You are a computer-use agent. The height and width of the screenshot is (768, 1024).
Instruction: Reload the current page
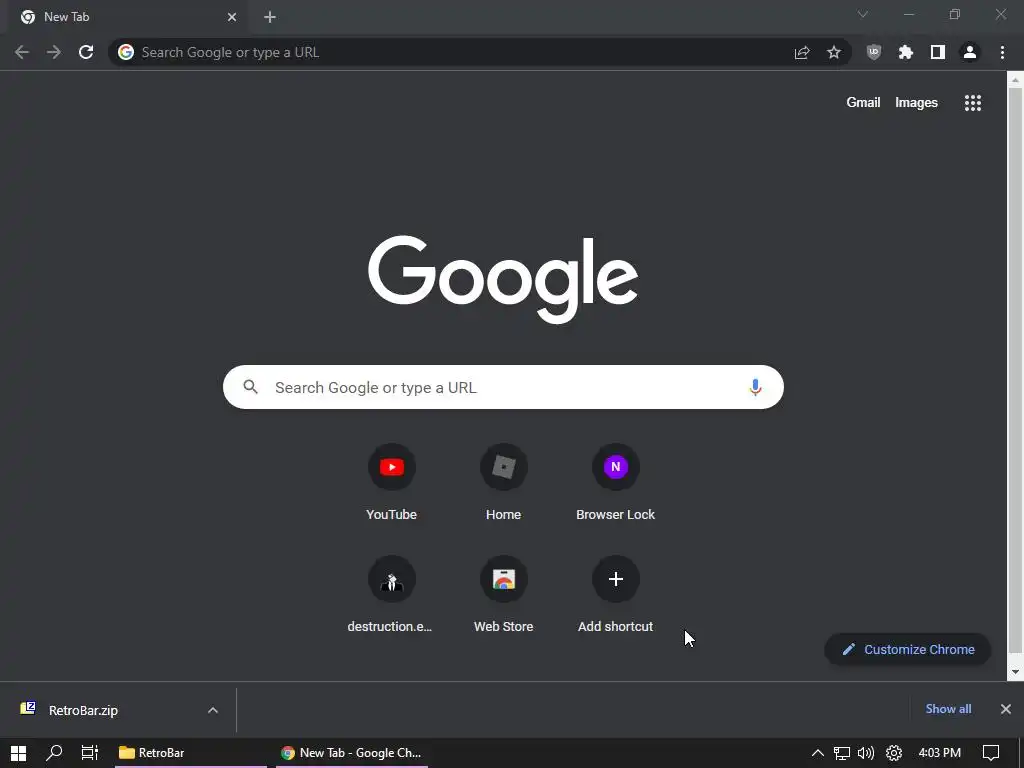[86, 52]
